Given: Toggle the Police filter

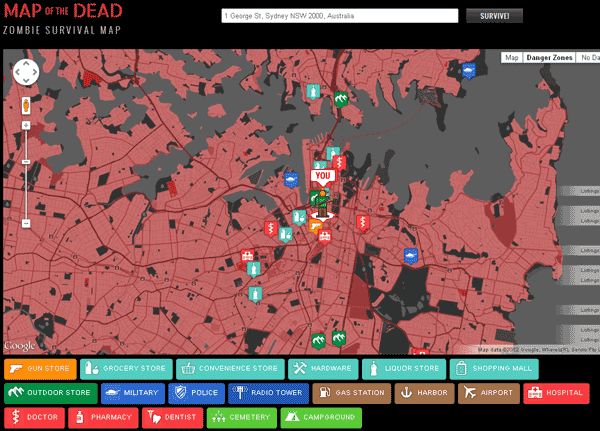Looking at the screenshot, I should pyautogui.click(x=196, y=393).
